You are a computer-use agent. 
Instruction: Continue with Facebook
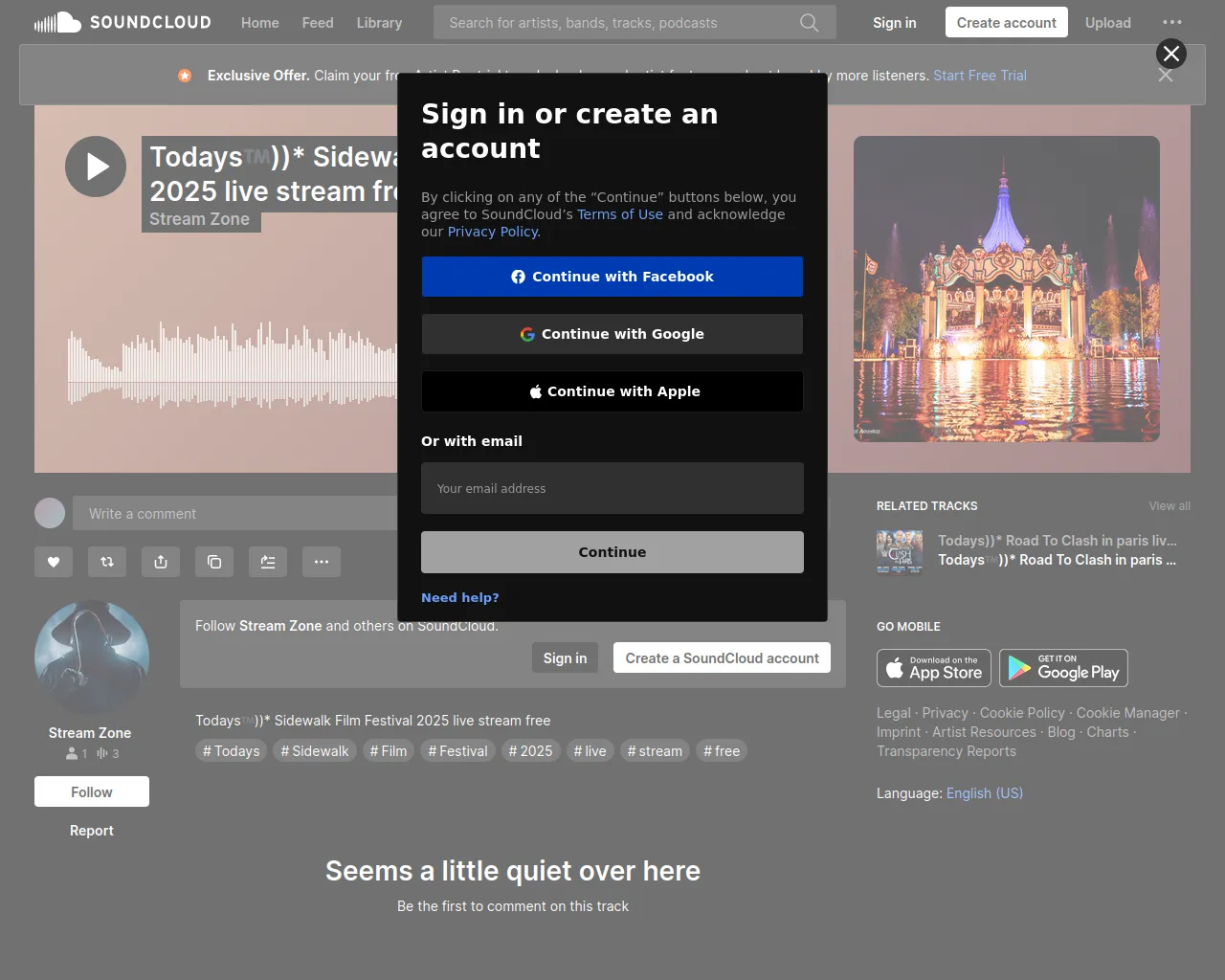[x=612, y=277]
